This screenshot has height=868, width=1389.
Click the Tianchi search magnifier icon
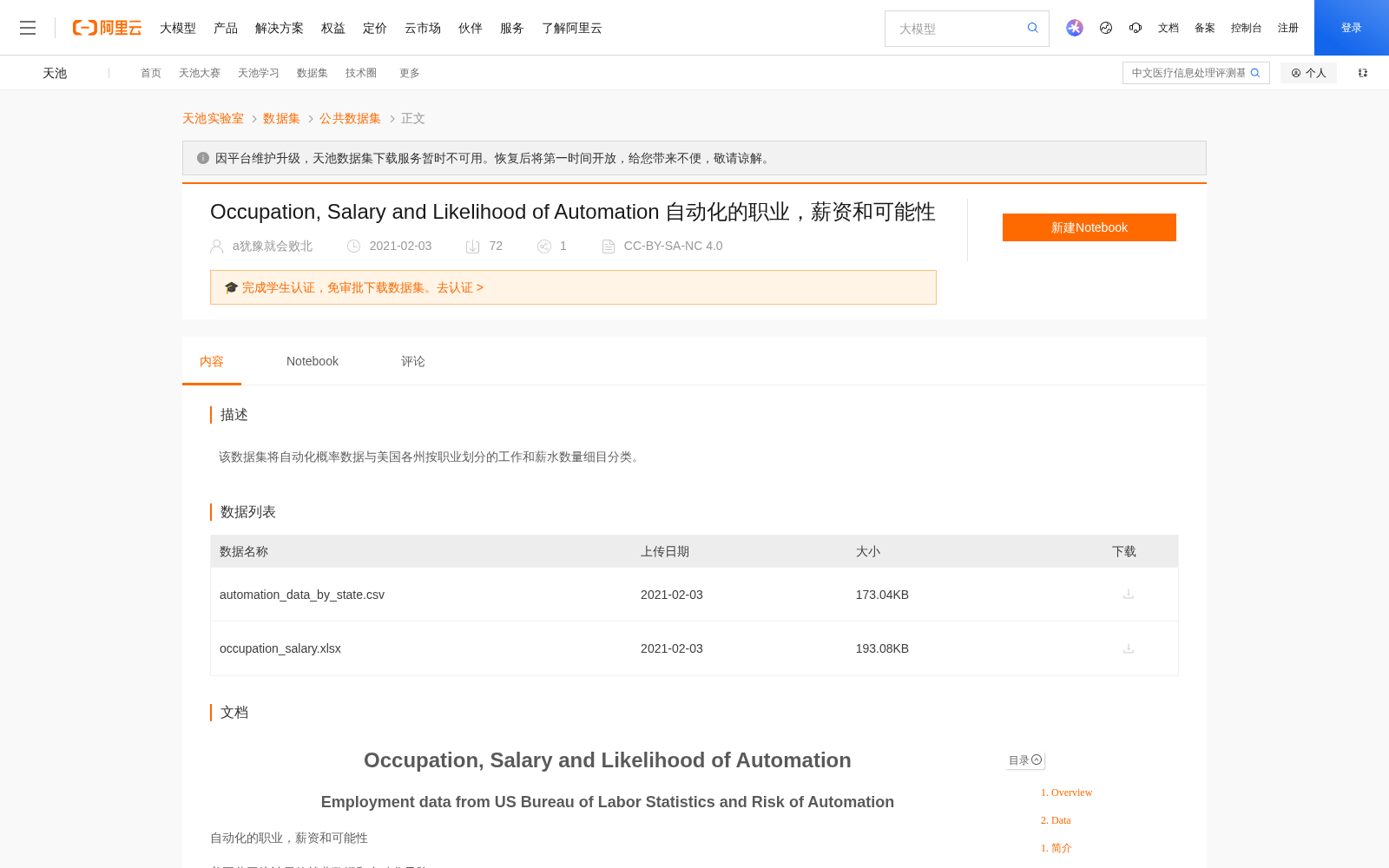1255,73
